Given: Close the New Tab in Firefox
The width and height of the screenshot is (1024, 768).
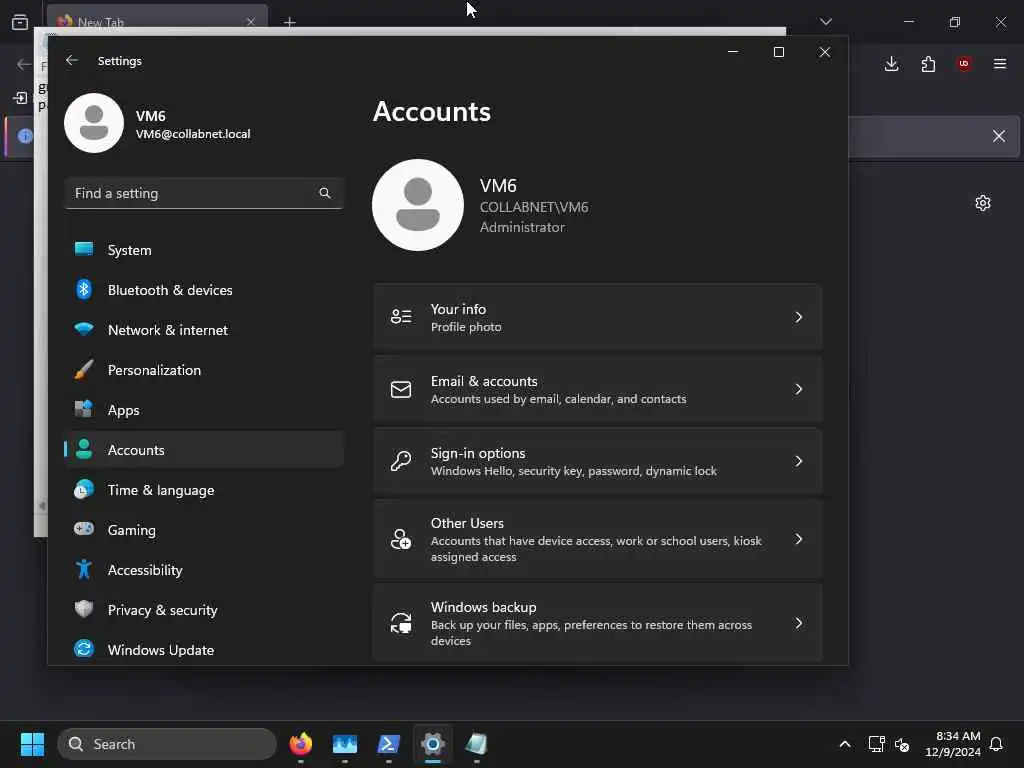Looking at the screenshot, I should click(x=251, y=22).
